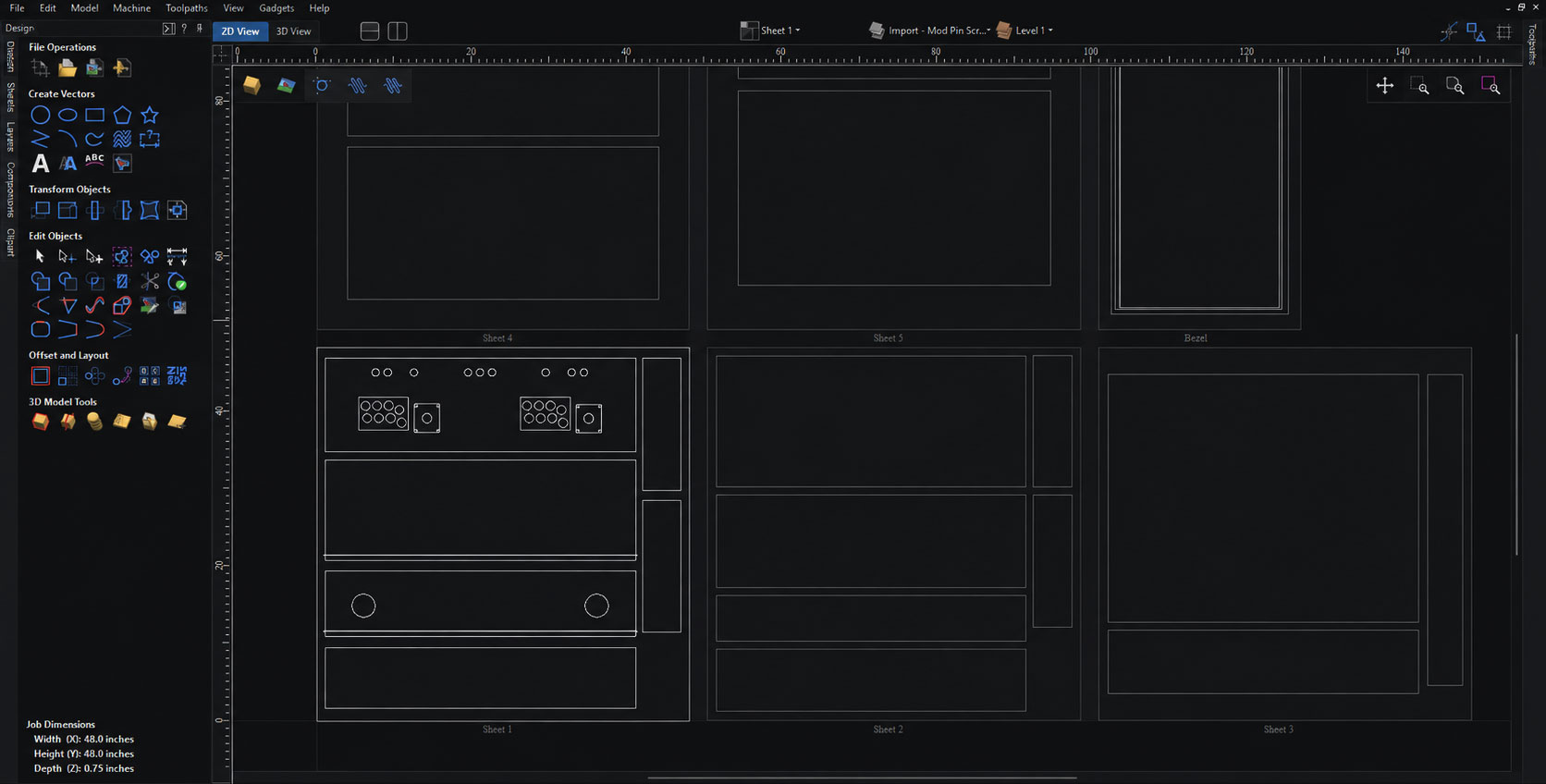
Task: Open the File menu
Action: point(17,7)
